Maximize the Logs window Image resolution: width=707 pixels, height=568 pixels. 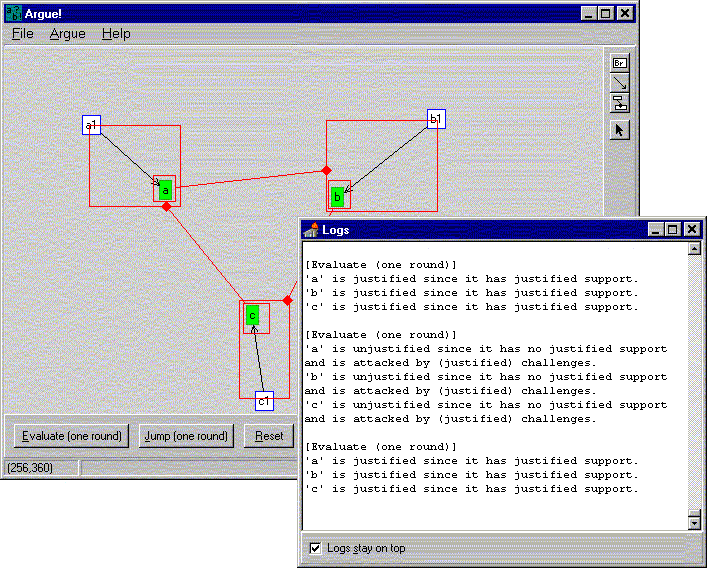673,229
